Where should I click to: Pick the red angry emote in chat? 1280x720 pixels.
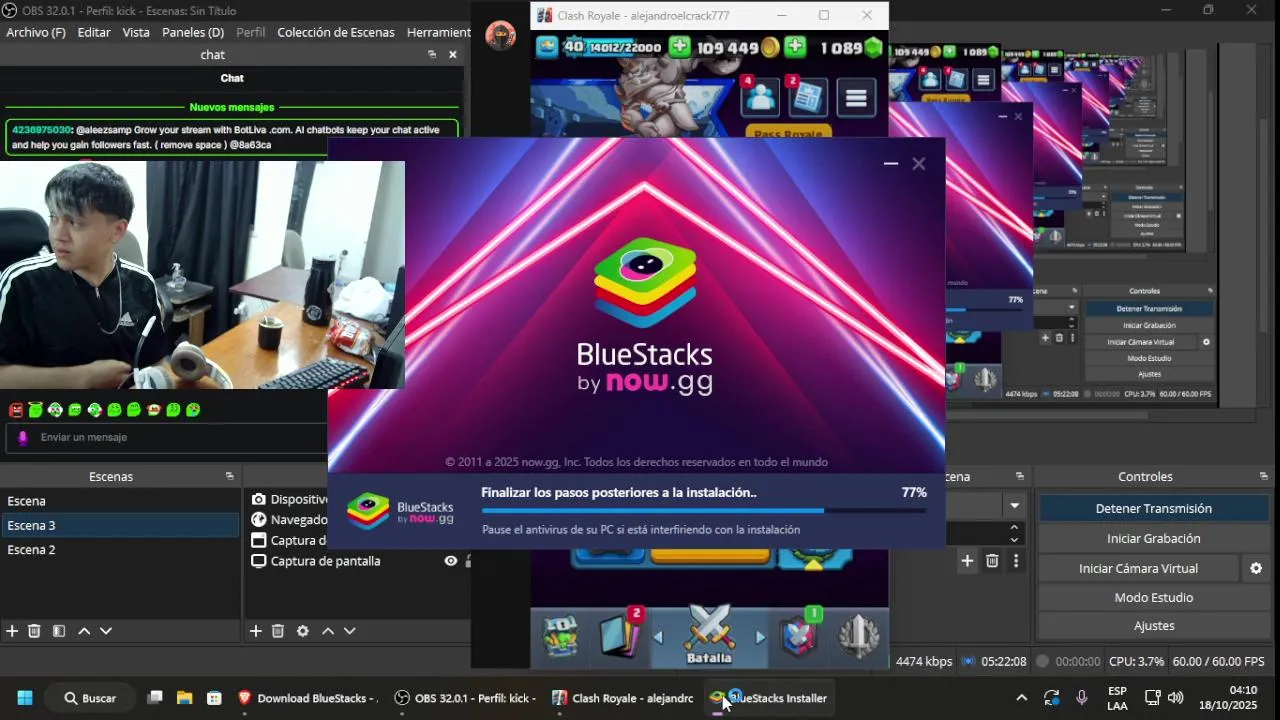point(16,410)
